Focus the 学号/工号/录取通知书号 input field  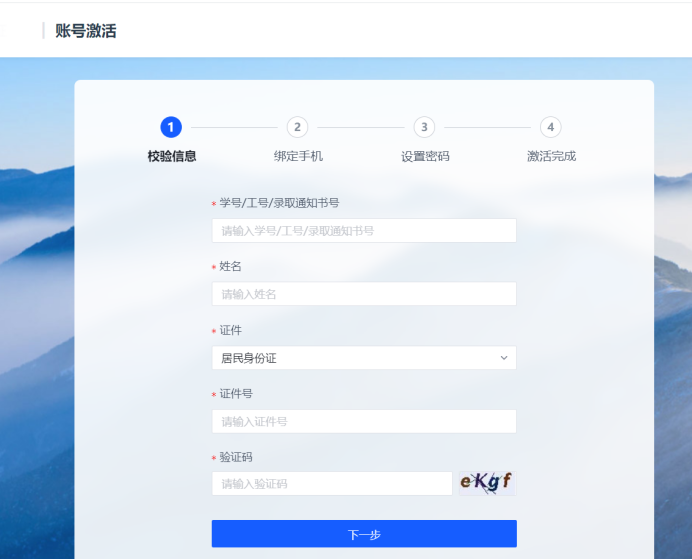pos(363,231)
